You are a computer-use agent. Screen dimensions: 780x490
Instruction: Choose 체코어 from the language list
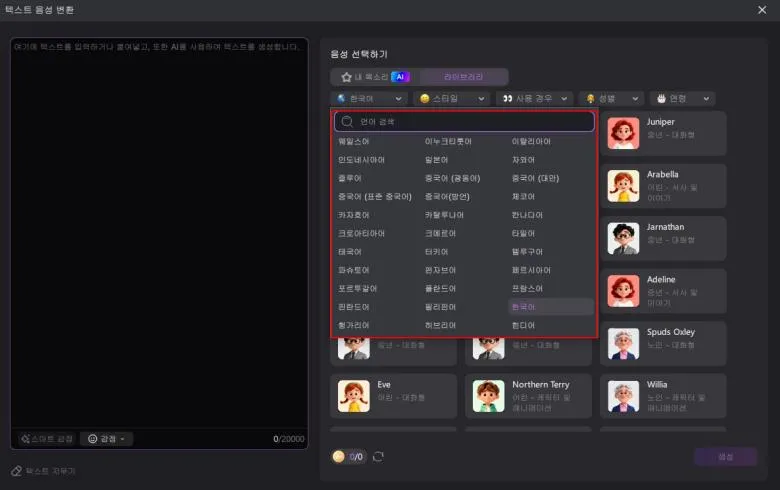click(523, 197)
